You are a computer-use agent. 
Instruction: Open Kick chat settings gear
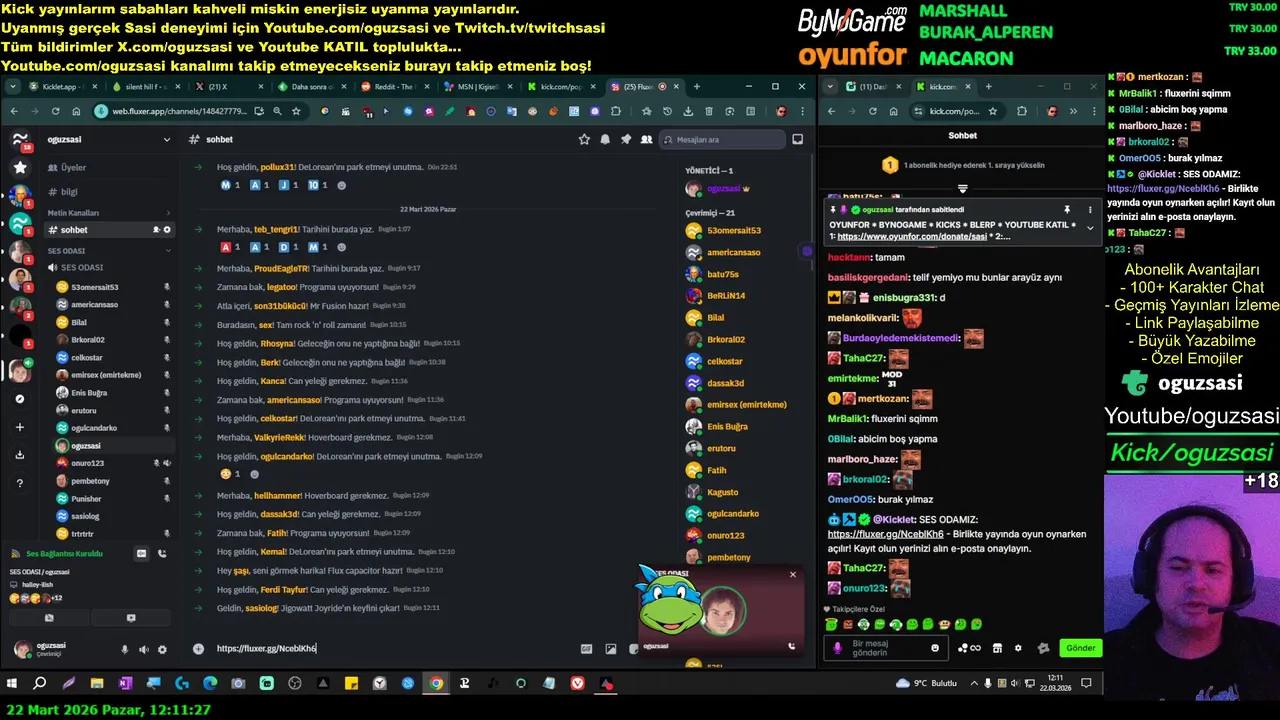click(1019, 648)
